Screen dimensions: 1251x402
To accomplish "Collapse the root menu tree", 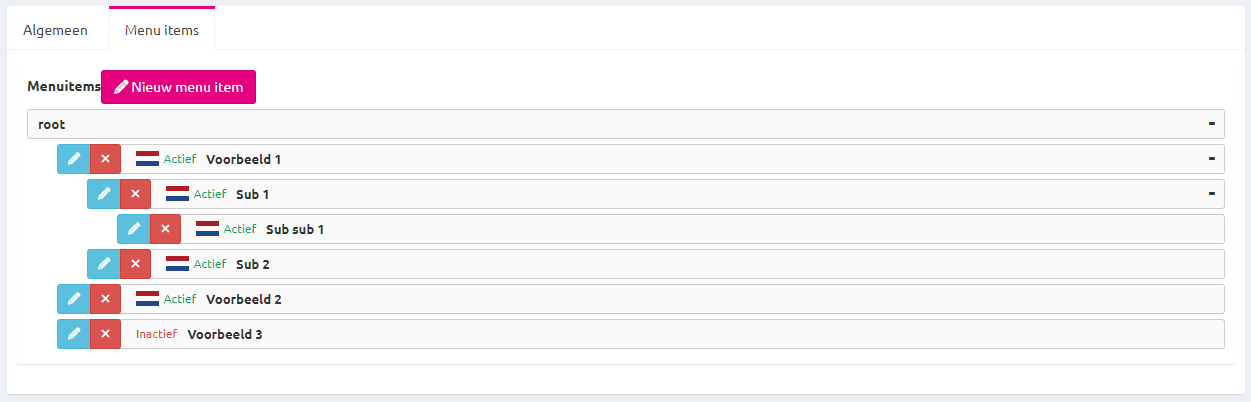I will [x=1211, y=124].
